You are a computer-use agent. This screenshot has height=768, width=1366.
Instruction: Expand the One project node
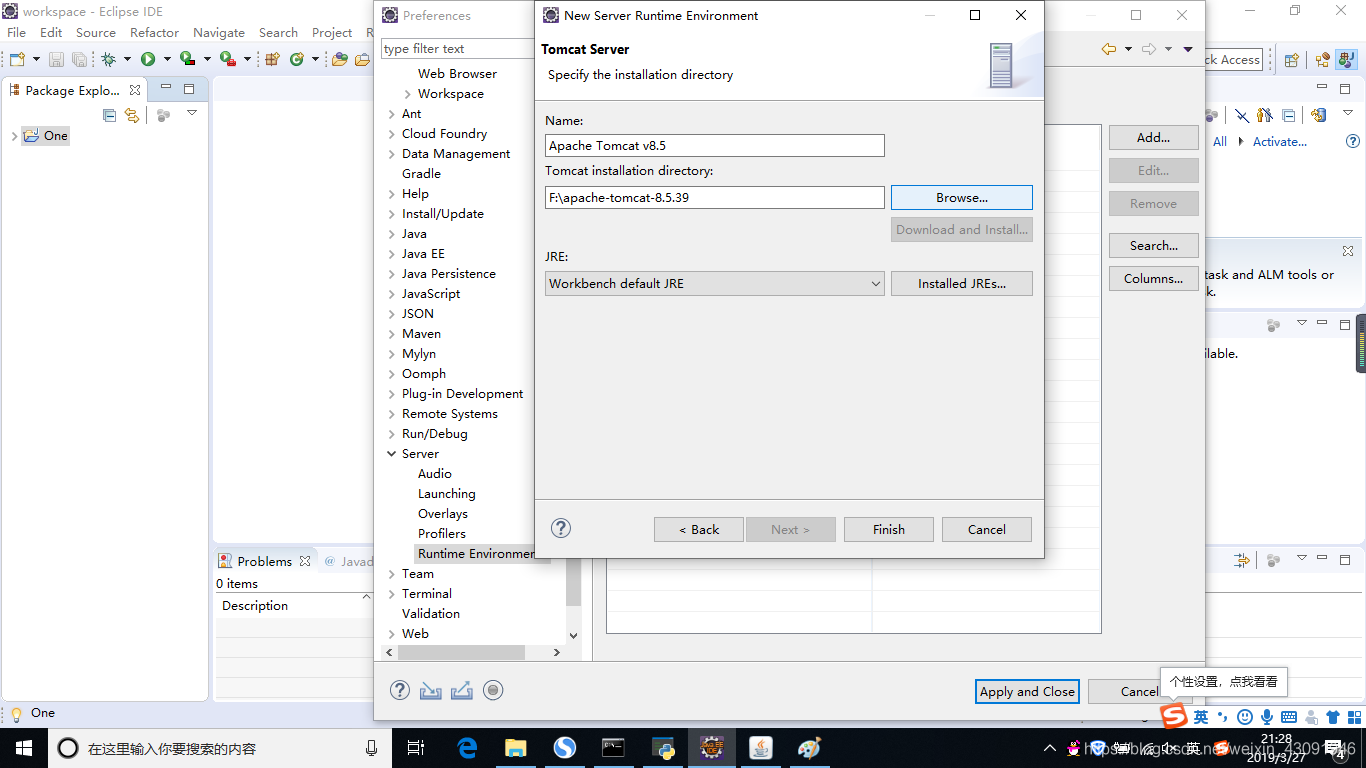(14, 136)
